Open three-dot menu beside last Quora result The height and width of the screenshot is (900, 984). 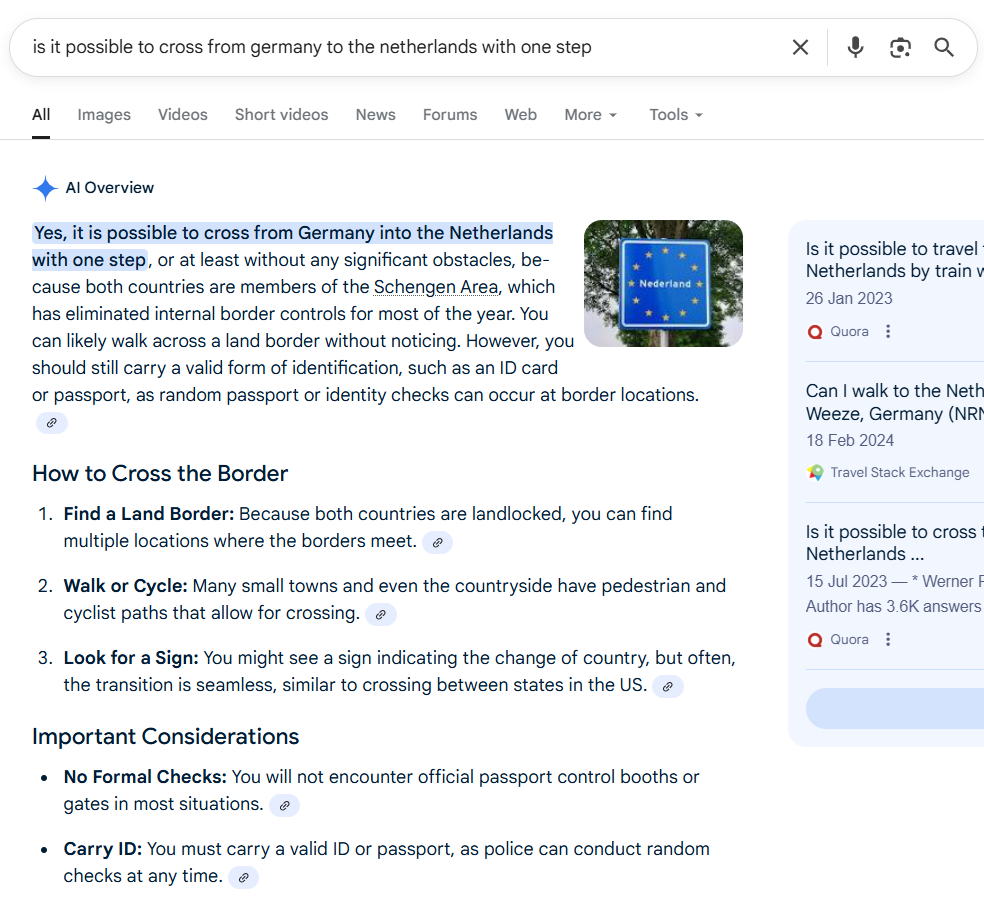coord(888,639)
